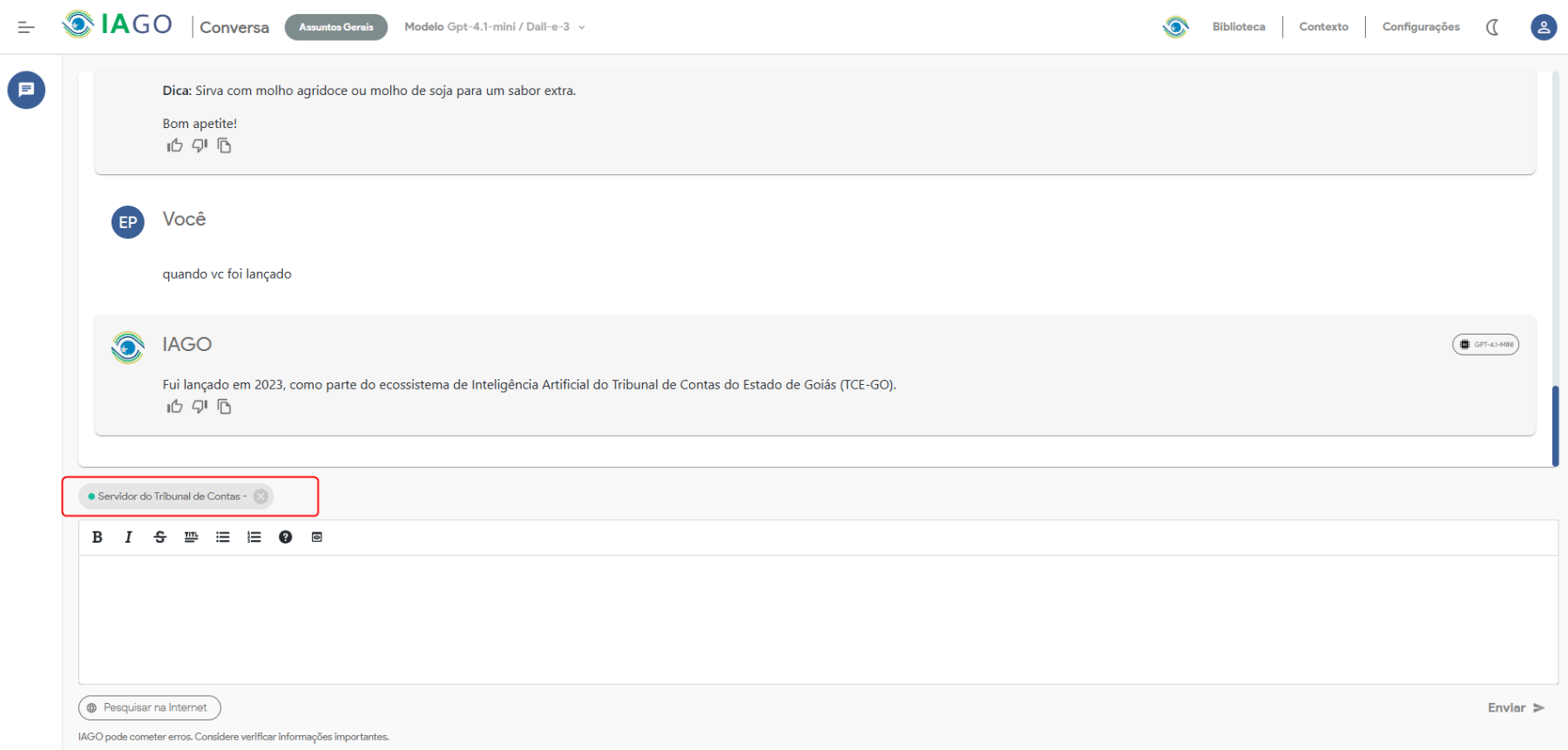The width and height of the screenshot is (1568, 750).
Task: Expand the hamburger side menu
Action: 26,27
